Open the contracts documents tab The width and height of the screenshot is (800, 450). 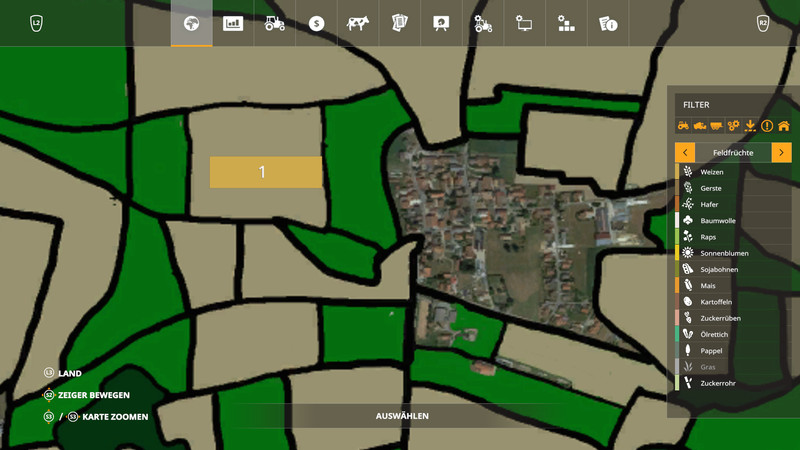pos(400,23)
